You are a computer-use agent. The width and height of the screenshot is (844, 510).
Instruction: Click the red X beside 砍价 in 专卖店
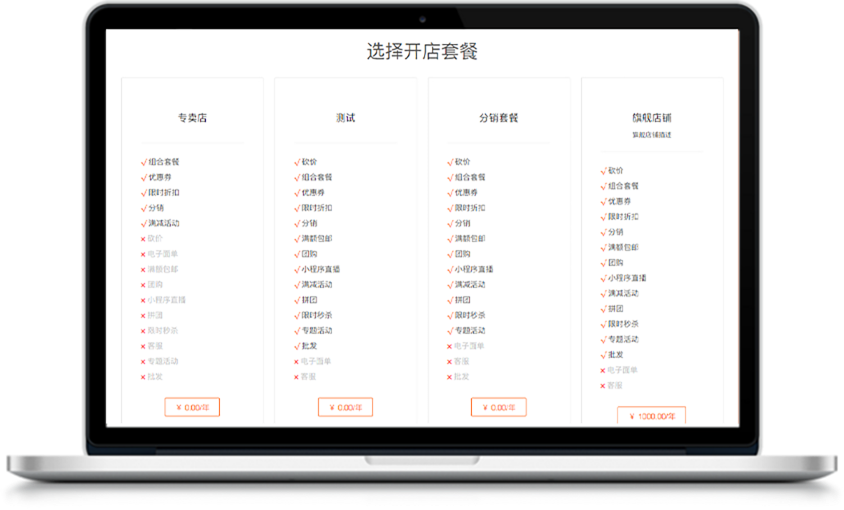(143, 239)
